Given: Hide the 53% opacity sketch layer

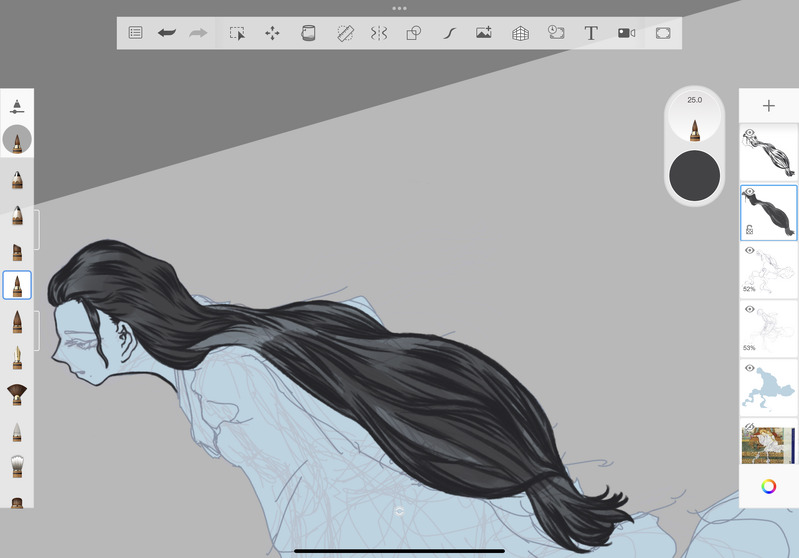Looking at the screenshot, I should coord(749,309).
